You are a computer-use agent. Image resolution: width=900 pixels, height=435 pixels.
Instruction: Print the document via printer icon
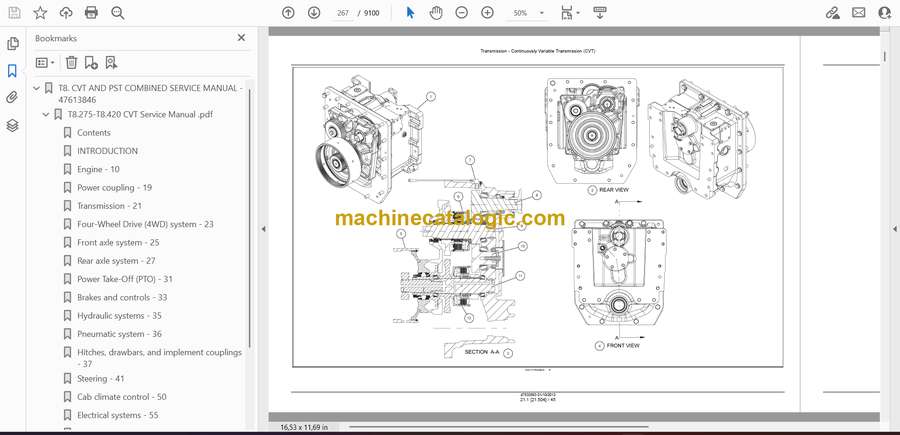point(91,13)
